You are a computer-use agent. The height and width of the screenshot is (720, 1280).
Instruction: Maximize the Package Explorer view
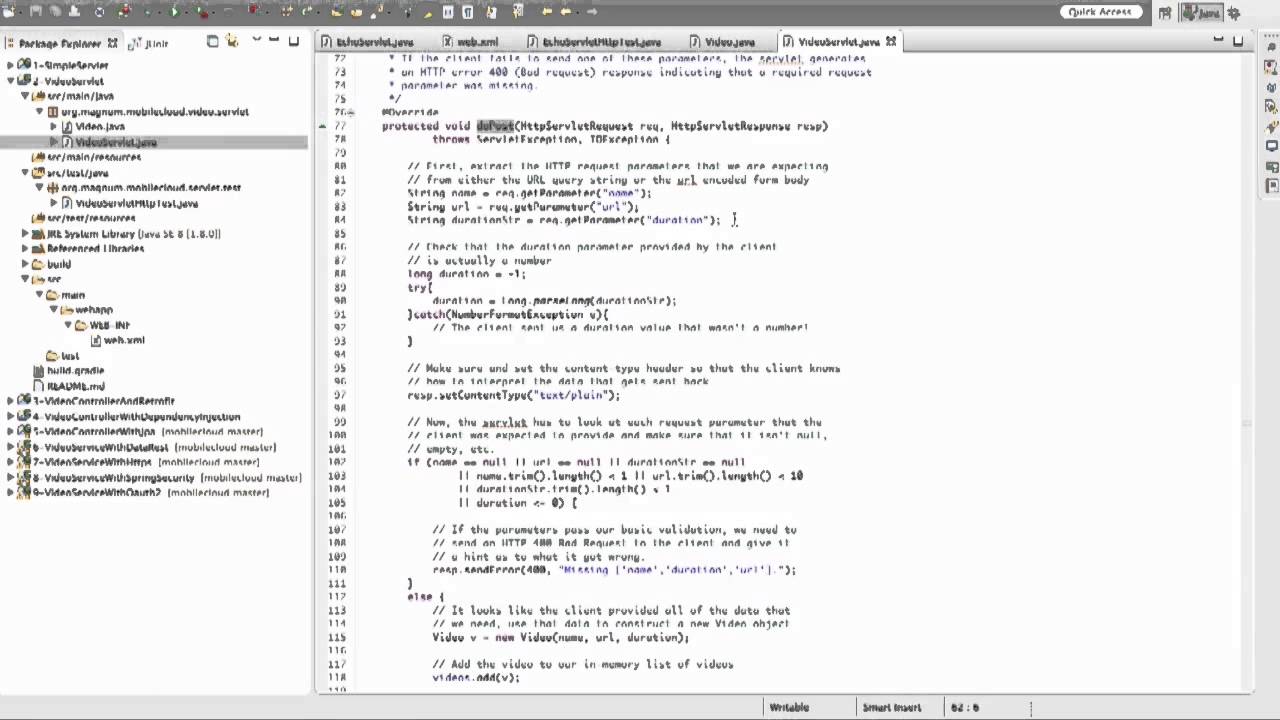(294, 41)
